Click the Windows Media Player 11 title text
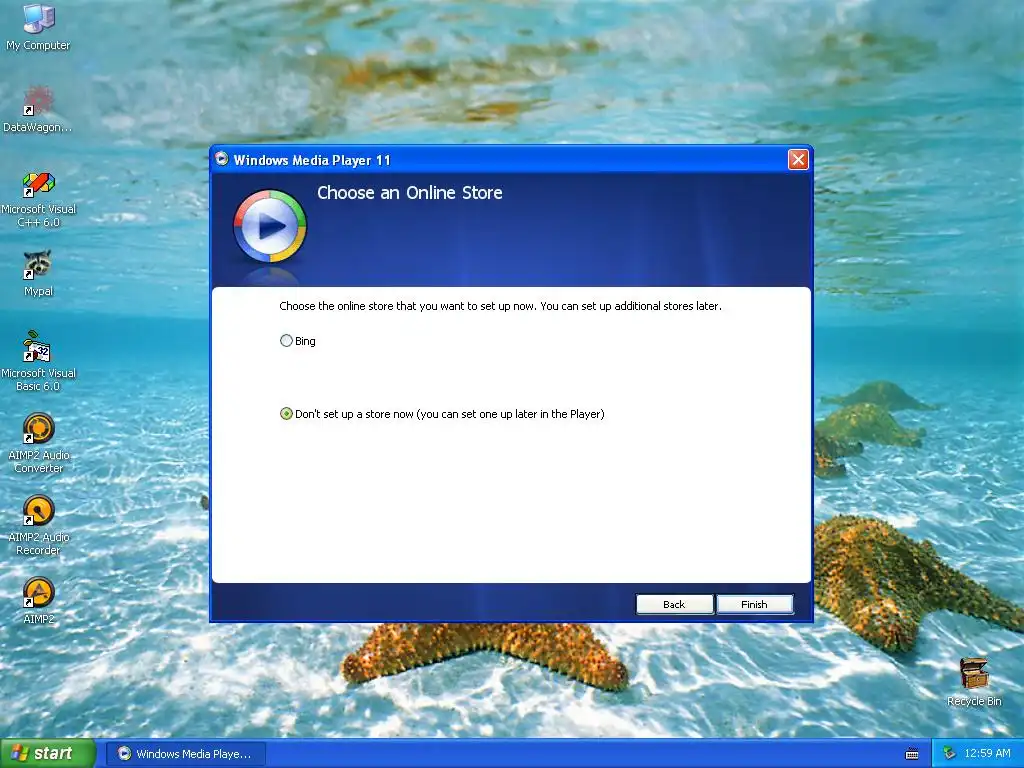This screenshot has height=768, width=1024. point(312,160)
